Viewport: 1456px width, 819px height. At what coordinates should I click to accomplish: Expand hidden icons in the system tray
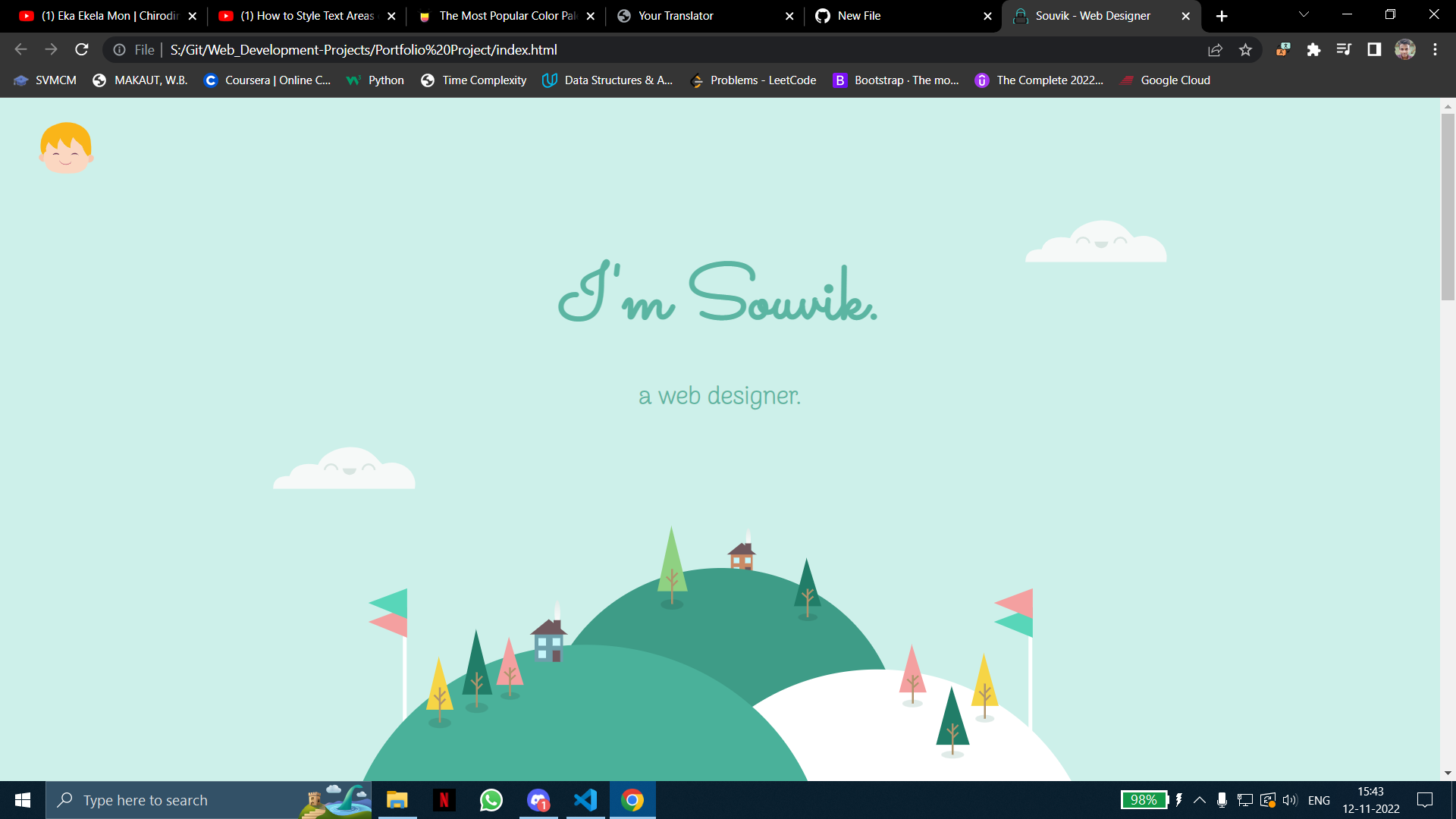tap(1199, 800)
